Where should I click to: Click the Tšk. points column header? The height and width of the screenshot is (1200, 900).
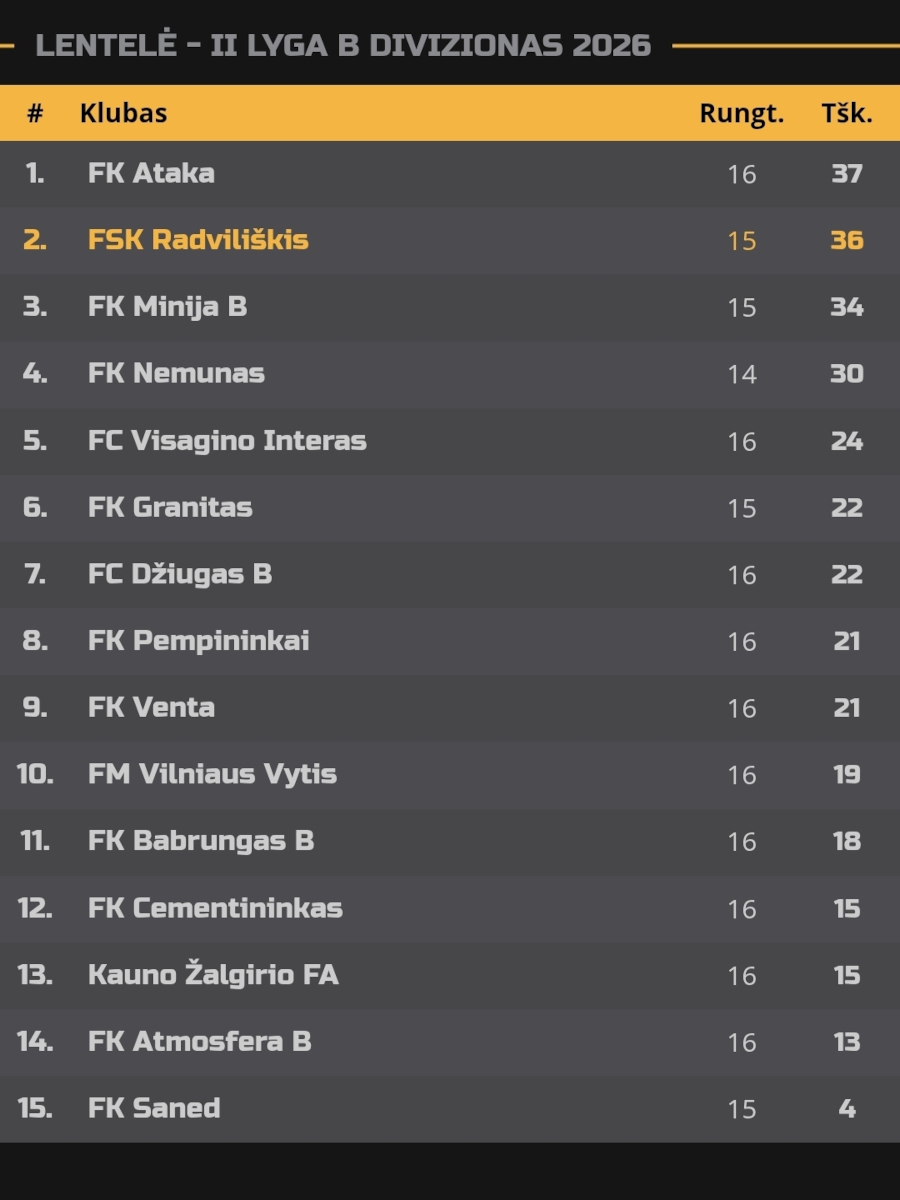(x=847, y=113)
